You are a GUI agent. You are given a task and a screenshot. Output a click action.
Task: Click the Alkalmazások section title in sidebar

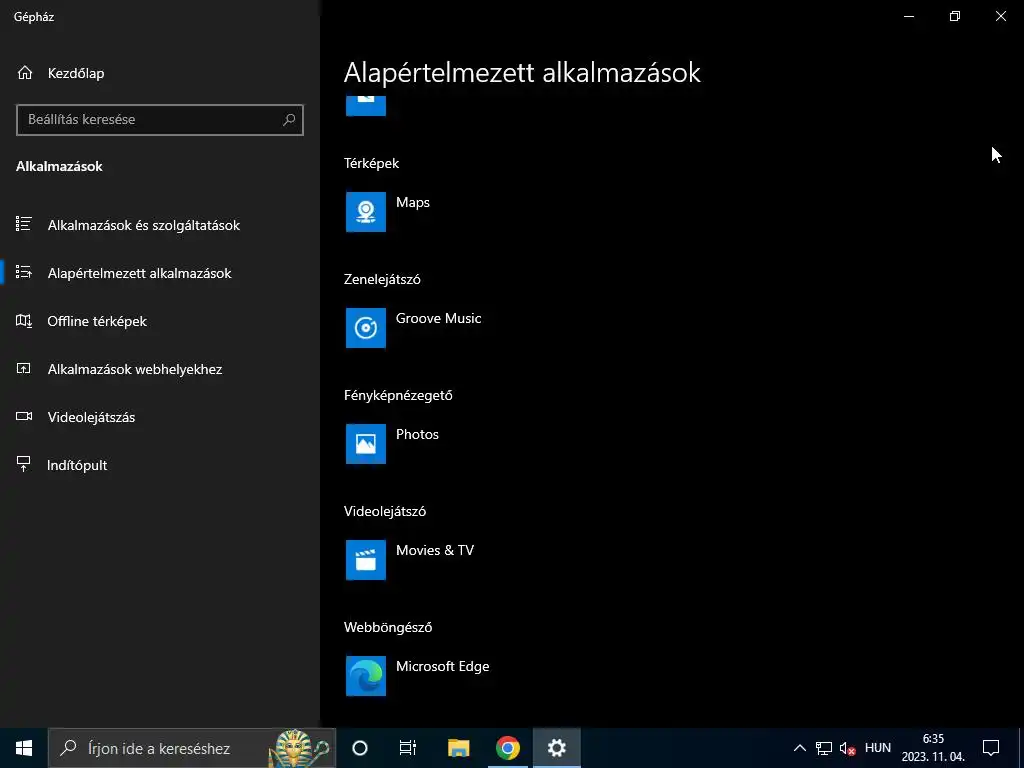59,167
